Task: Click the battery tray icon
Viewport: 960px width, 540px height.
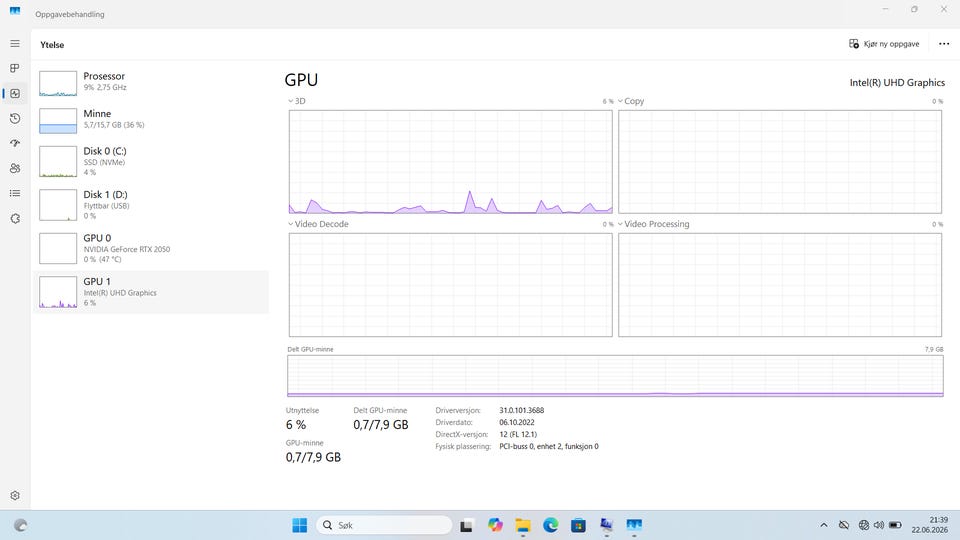Action: point(895,525)
